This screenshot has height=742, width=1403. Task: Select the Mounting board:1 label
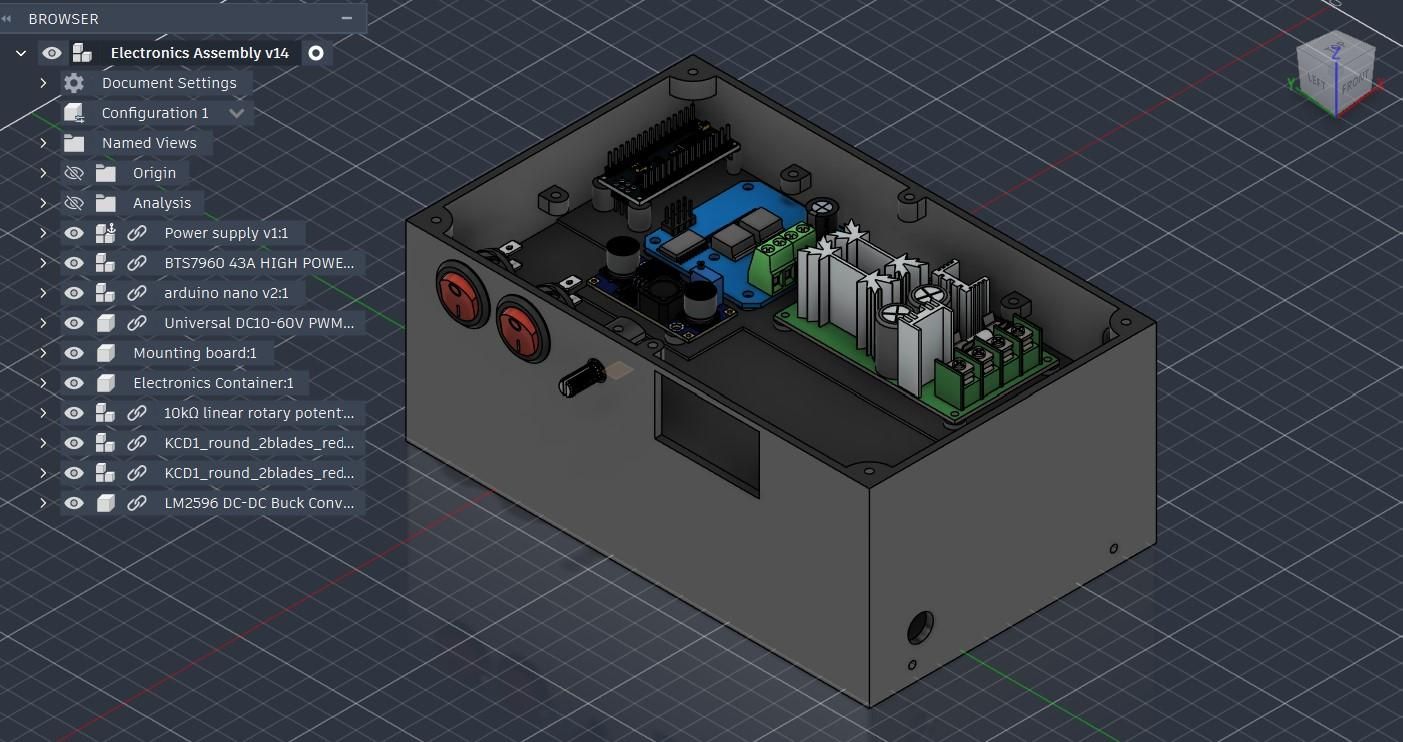pyautogui.click(x=195, y=353)
